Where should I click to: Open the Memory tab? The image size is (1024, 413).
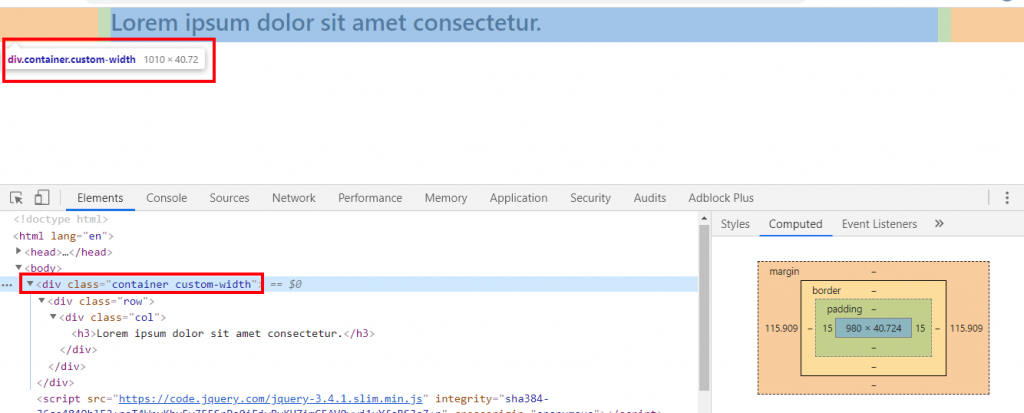[x=445, y=198]
